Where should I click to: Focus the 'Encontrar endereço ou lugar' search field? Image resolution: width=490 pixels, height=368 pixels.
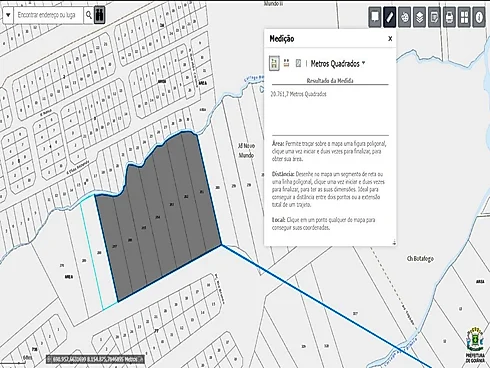[48, 15]
